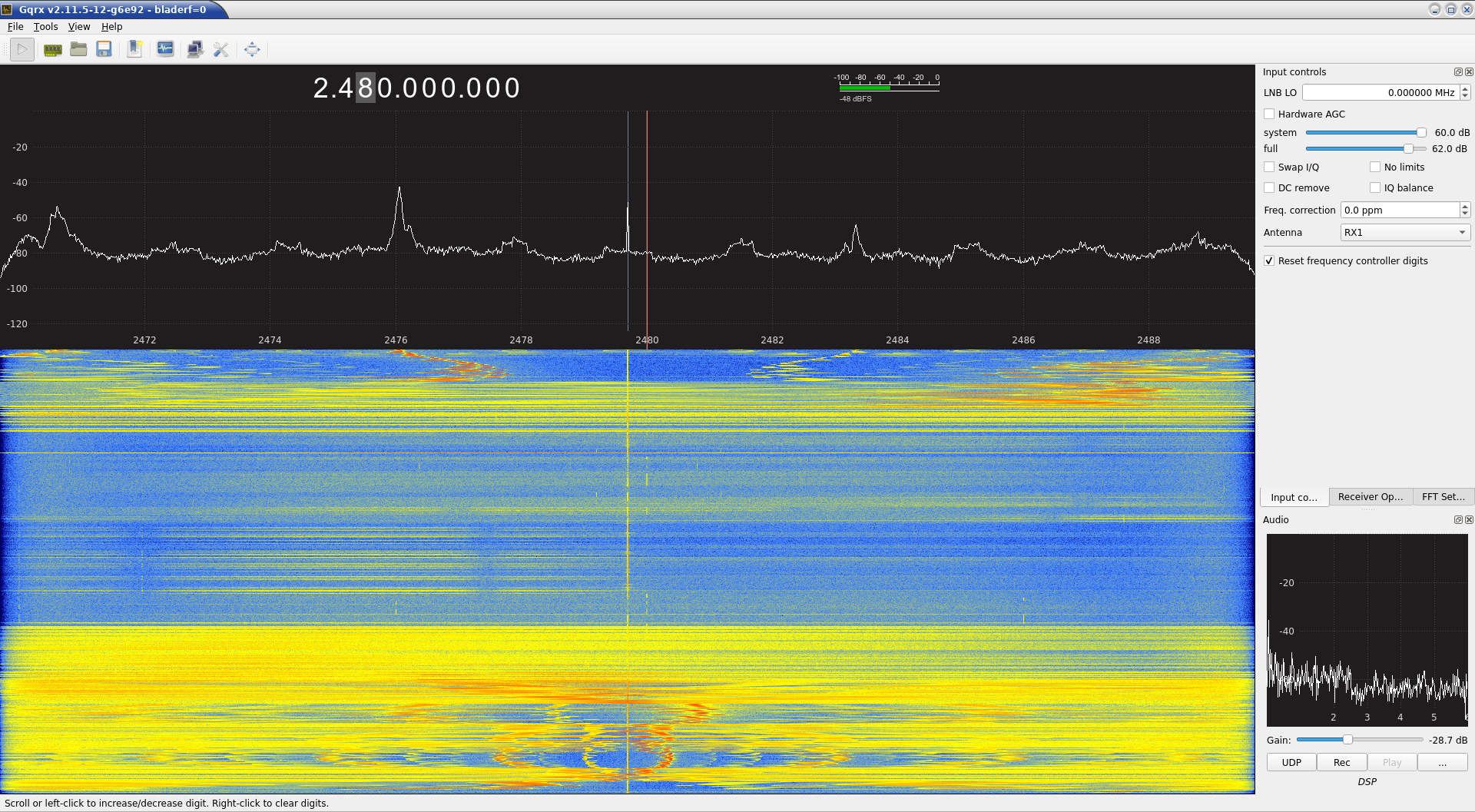The width and height of the screenshot is (1475, 812).
Task: Click the save settings floppy icon
Action: coord(104,49)
